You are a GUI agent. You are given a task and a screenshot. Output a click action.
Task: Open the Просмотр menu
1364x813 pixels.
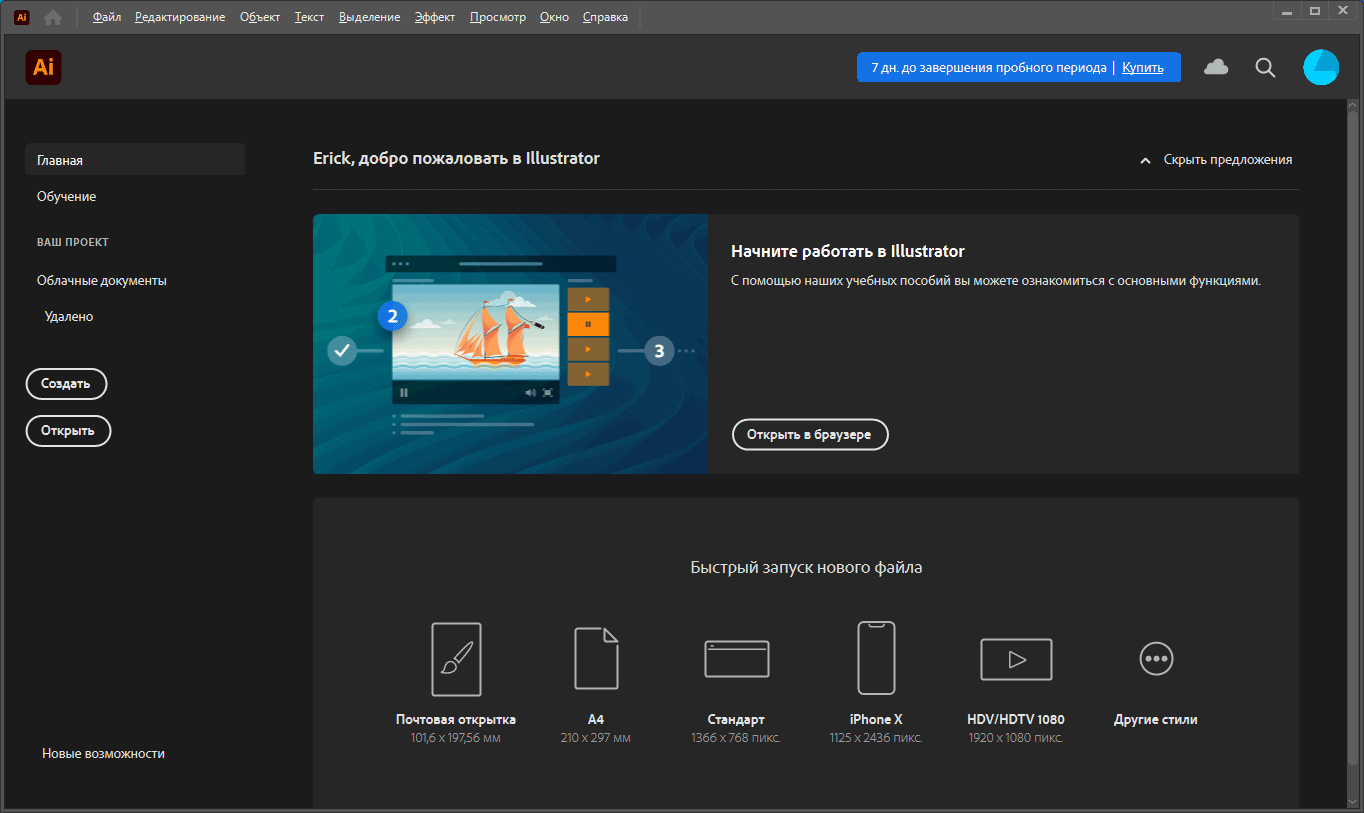pos(498,17)
